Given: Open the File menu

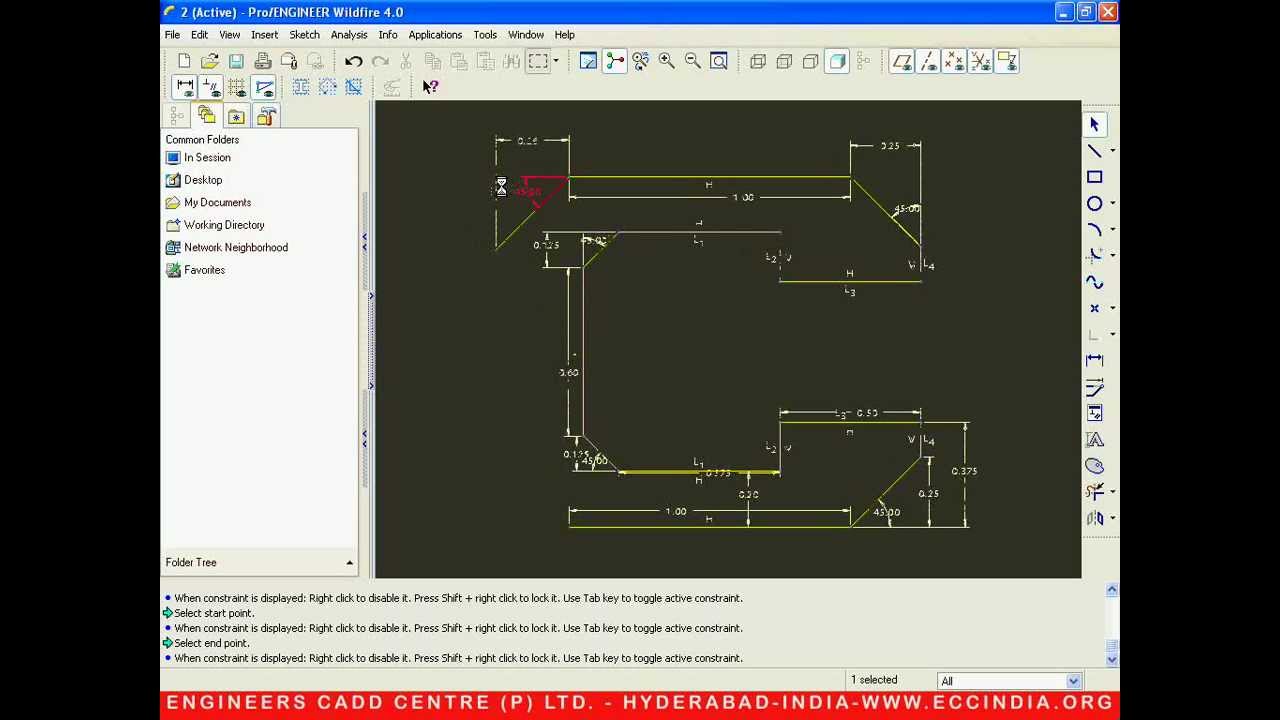Looking at the screenshot, I should 173,35.
